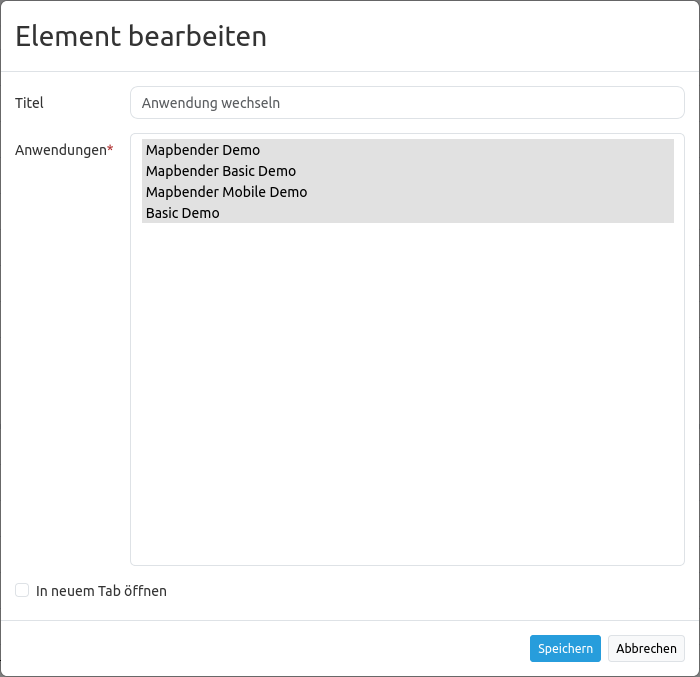This screenshot has height=677, width=700.
Task: Click the Anwendungen field label
Action: [x=60, y=150]
